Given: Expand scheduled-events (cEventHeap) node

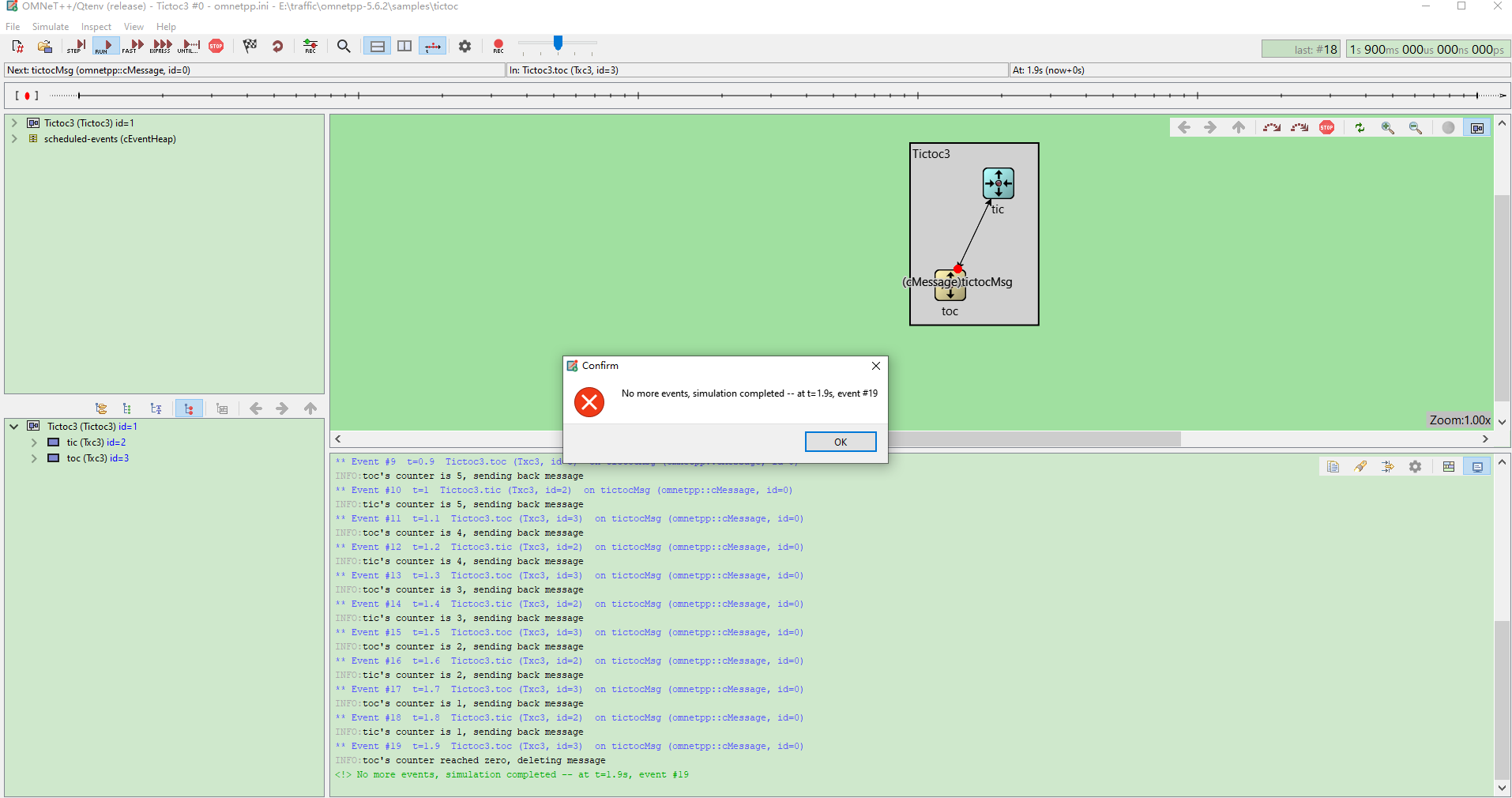Looking at the screenshot, I should click(x=14, y=139).
